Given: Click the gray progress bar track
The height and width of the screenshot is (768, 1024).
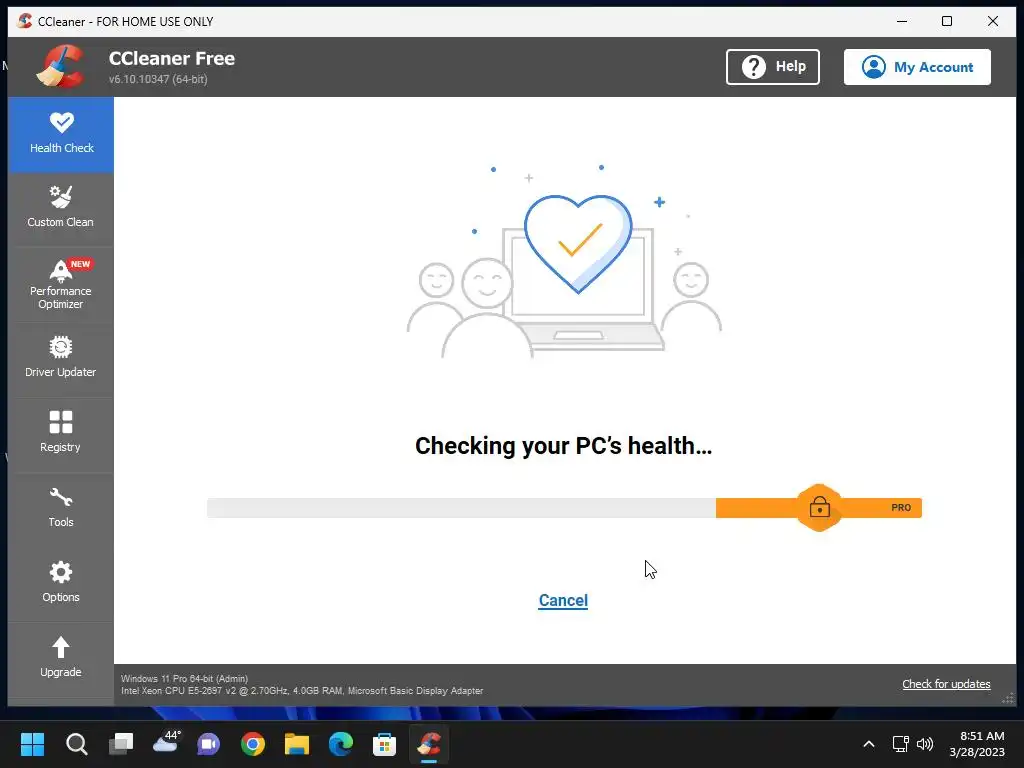Looking at the screenshot, I should [x=461, y=507].
